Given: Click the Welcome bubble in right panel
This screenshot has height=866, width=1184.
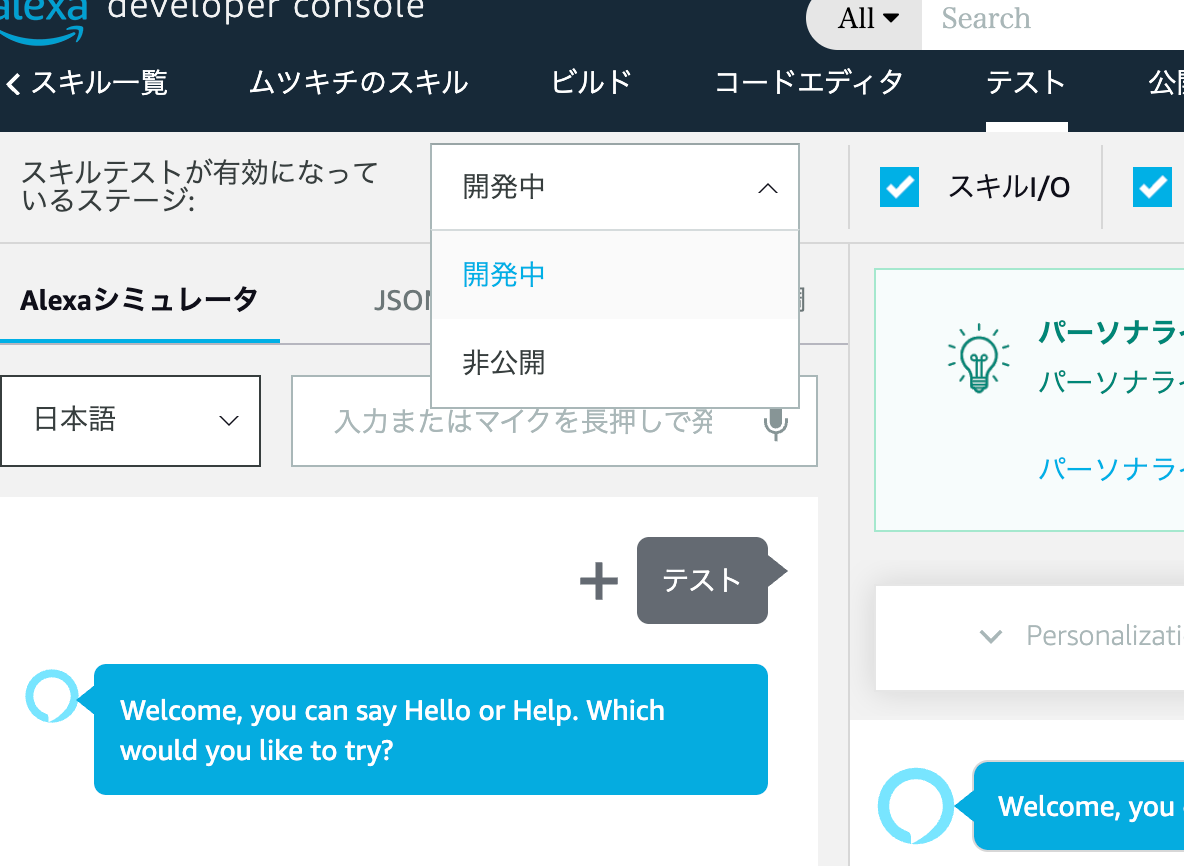Looking at the screenshot, I should tap(1079, 806).
